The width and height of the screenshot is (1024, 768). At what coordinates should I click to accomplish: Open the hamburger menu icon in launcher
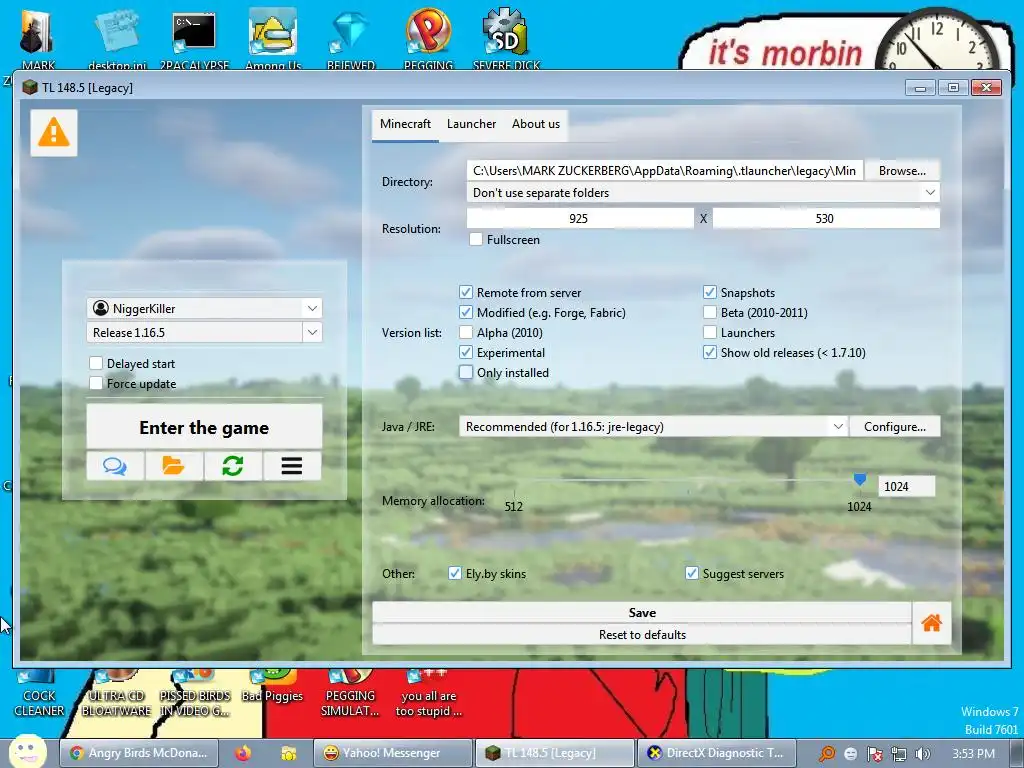(292, 466)
